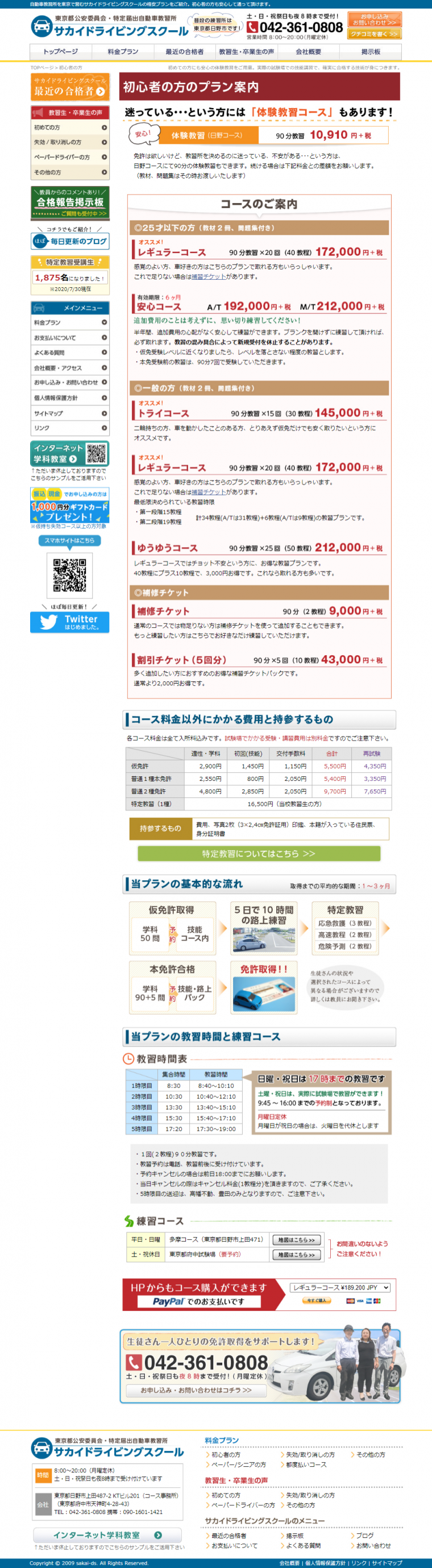This screenshot has height=1568, width=432.
Task: Click the first 補習チケット link in text
Action: coord(208,276)
